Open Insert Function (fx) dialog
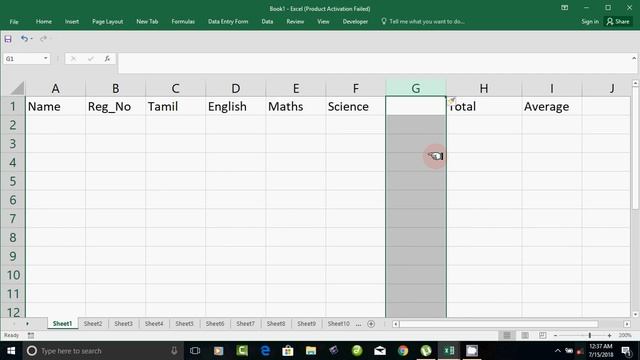 [x=107, y=59]
